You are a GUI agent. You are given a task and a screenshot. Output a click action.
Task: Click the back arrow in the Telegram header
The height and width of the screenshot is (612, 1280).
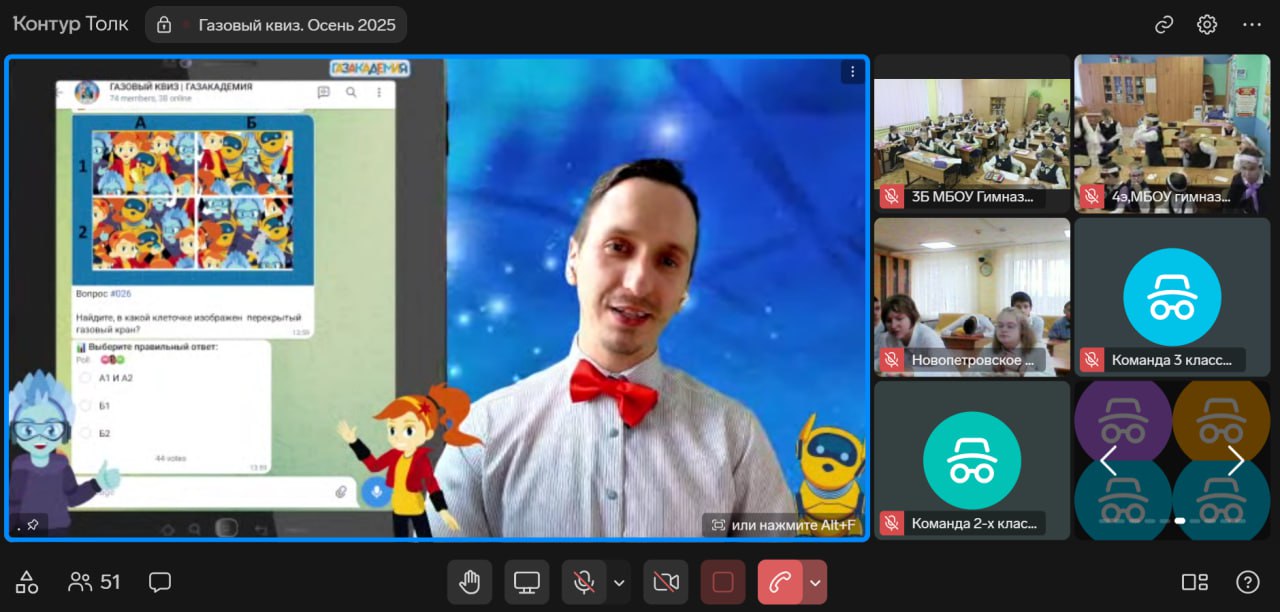pos(62,92)
